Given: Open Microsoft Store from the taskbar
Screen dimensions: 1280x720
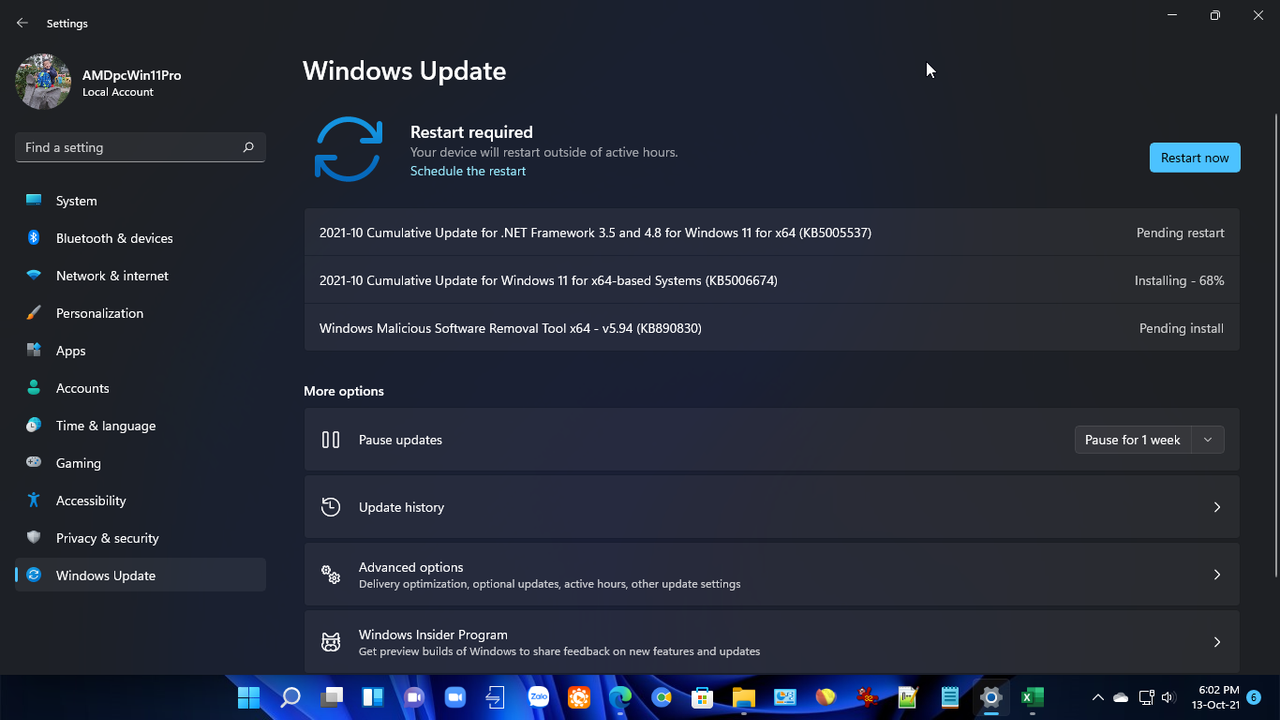Looking at the screenshot, I should (x=702, y=697).
